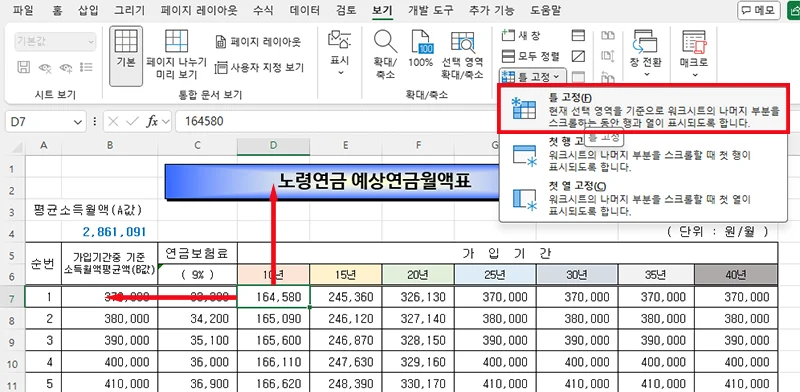This screenshot has height=392, width=800.
Task: Click the fx insert function button
Action: (x=152, y=121)
